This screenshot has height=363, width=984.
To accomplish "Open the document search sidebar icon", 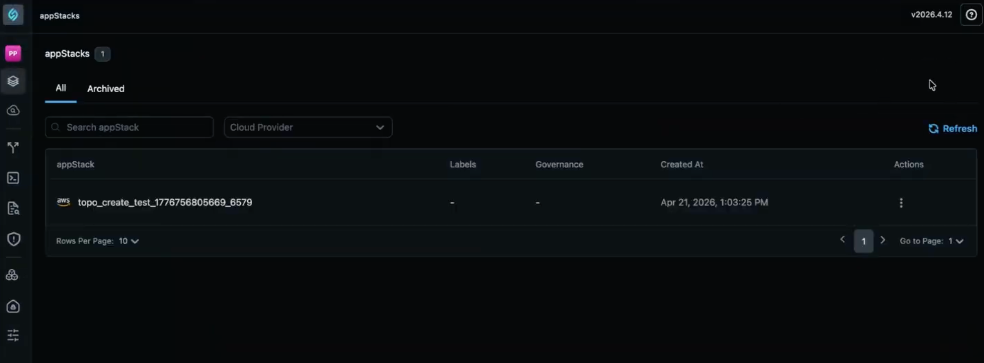I will pyautogui.click(x=13, y=209).
